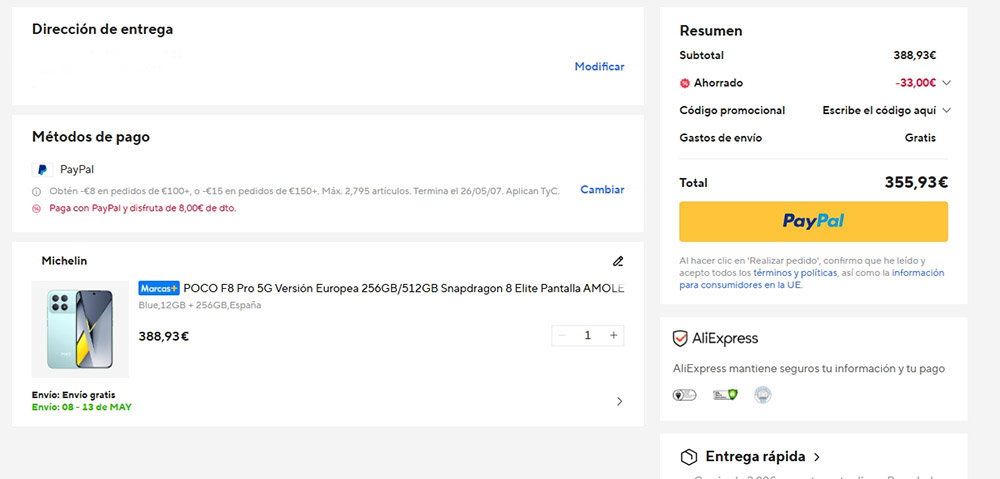Click the Marcas+ badge on the product
Image resolution: width=1000 pixels, height=479 pixels.
coord(159,288)
